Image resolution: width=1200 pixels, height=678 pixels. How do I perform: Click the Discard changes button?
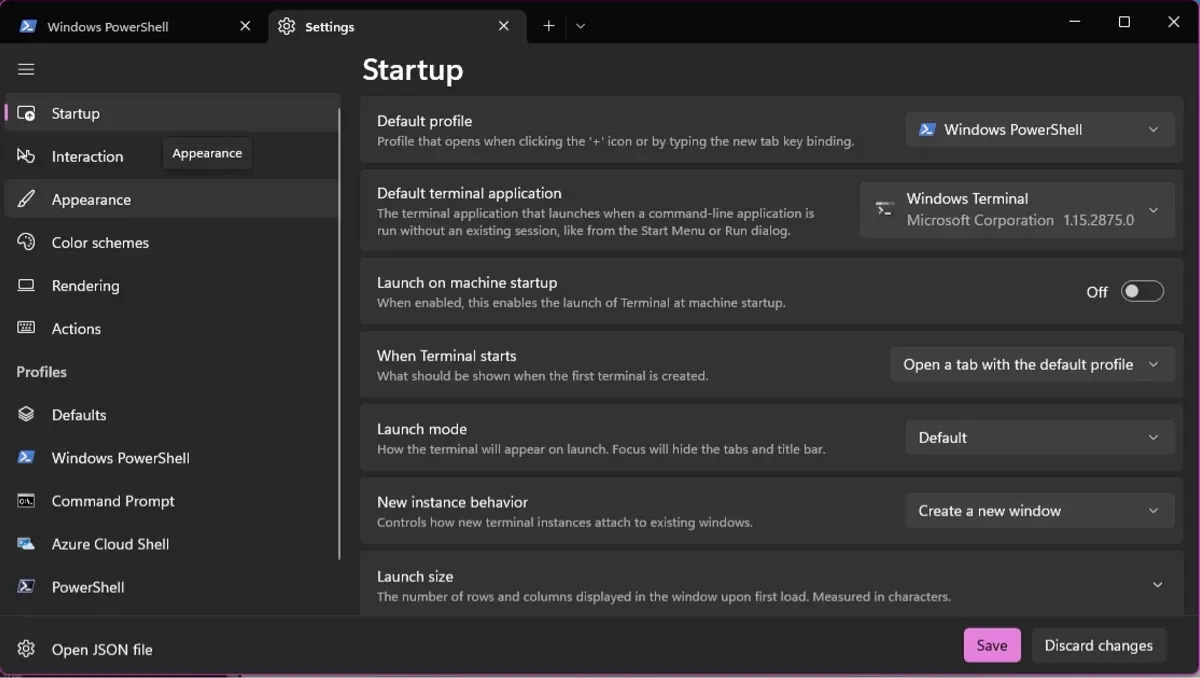[1098, 646]
